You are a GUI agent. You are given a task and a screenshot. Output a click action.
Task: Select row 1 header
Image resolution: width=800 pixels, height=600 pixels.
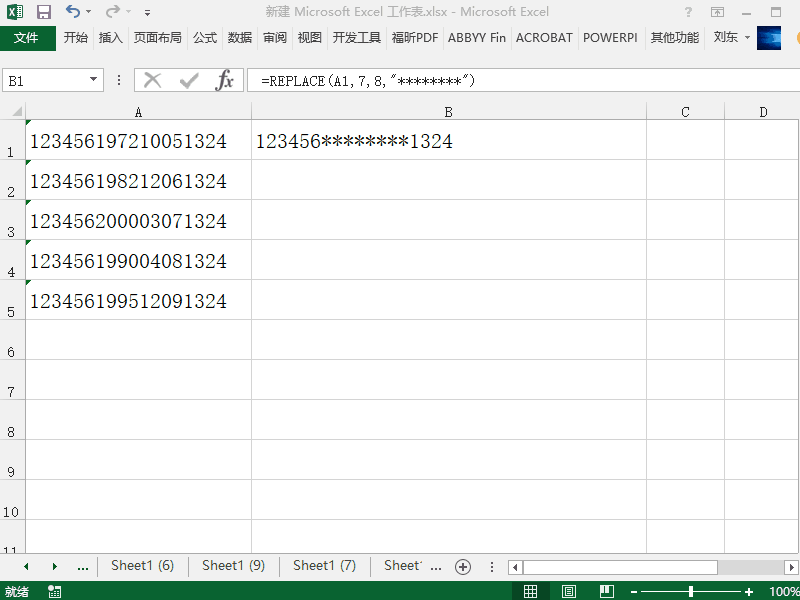tap(12, 140)
